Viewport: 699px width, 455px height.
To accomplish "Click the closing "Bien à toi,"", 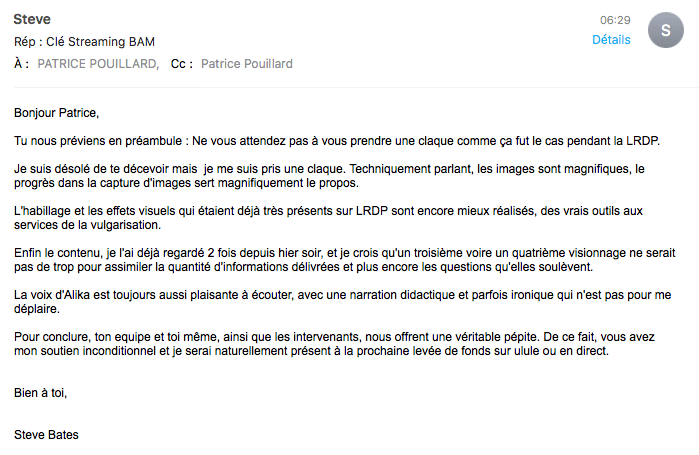I will pos(40,393).
